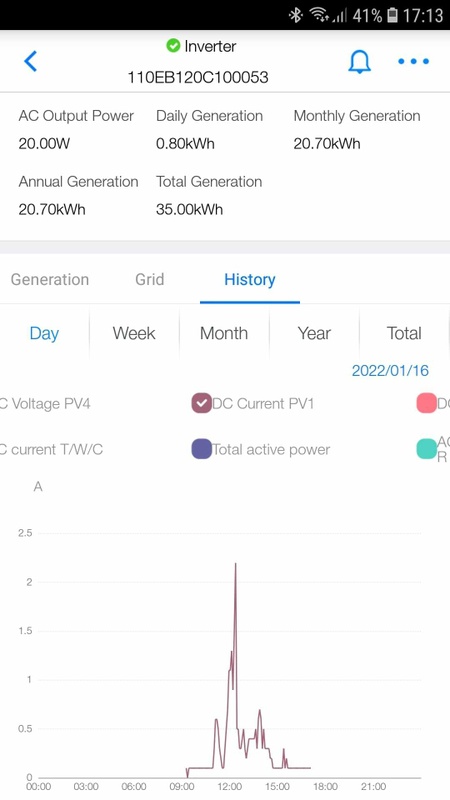Screen dimensions: 450x800
Task: Toggle the teal AC series checkbox
Action: 427,449
